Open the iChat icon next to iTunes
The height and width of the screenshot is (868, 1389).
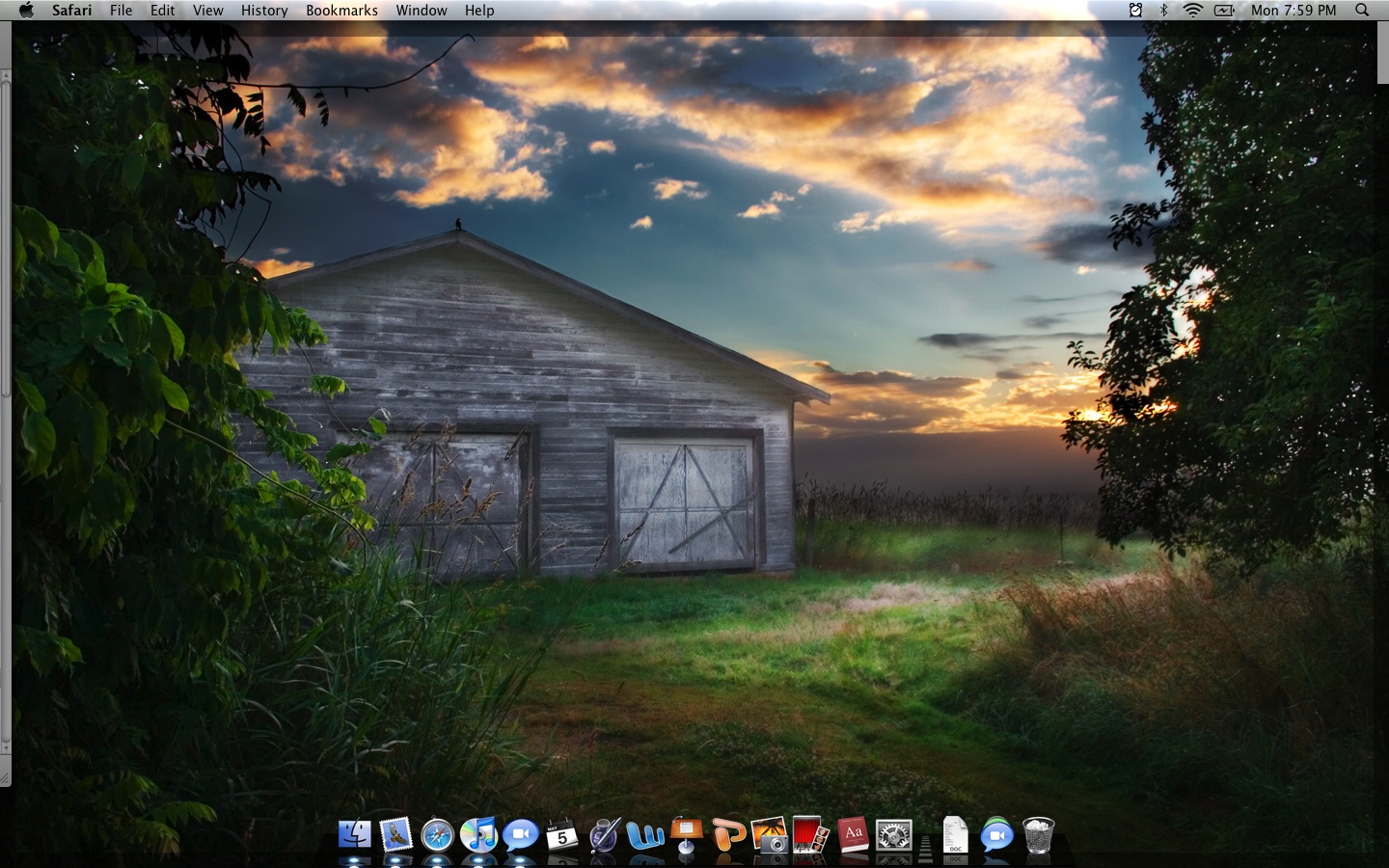click(x=520, y=834)
